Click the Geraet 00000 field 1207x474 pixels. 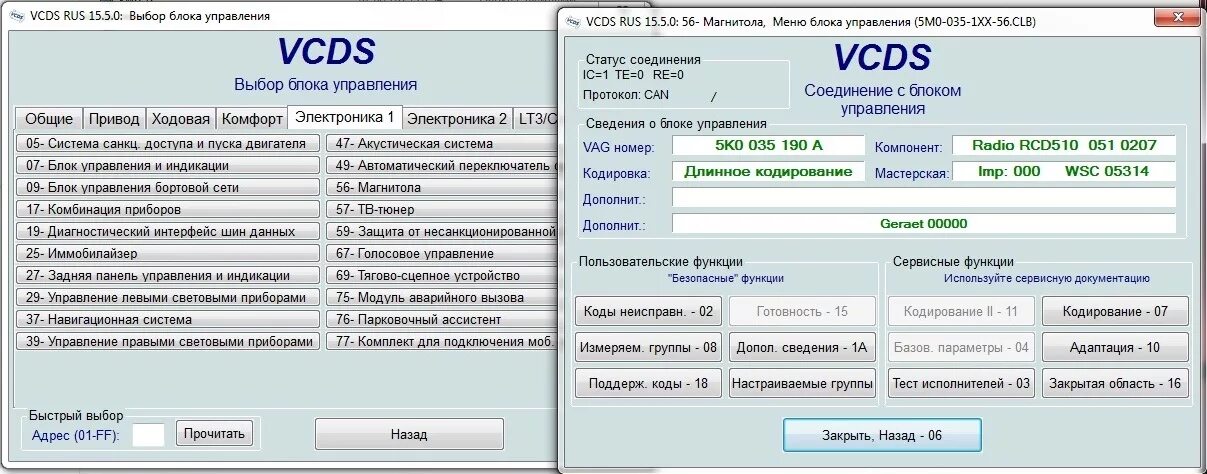tap(924, 224)
